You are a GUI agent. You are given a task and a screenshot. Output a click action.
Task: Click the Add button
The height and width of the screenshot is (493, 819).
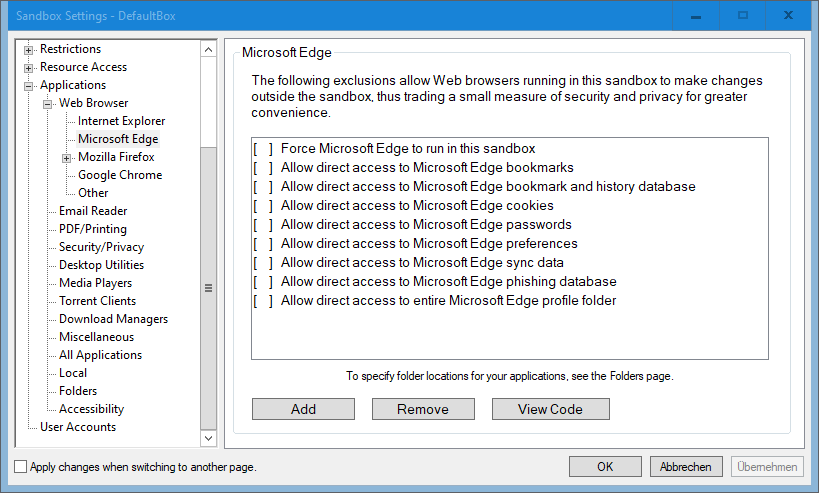[x=303, y=409]
